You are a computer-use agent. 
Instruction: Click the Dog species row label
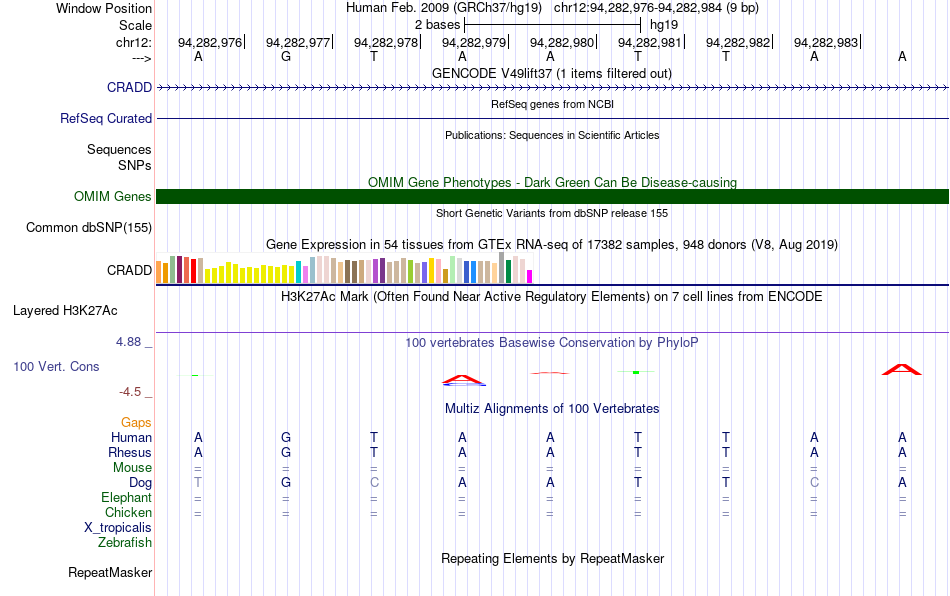tap(140, 483)
